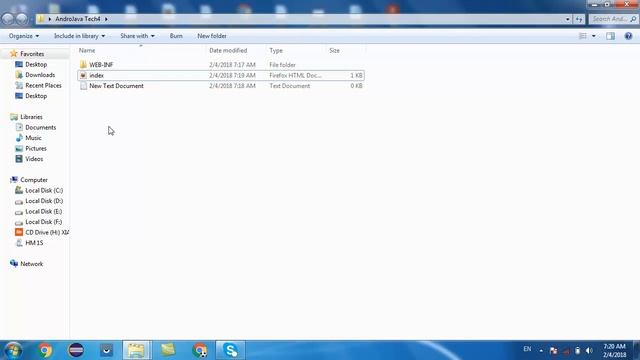Click index file name text
The width and height of the screenshot is (640, 360).
[96, 75]
